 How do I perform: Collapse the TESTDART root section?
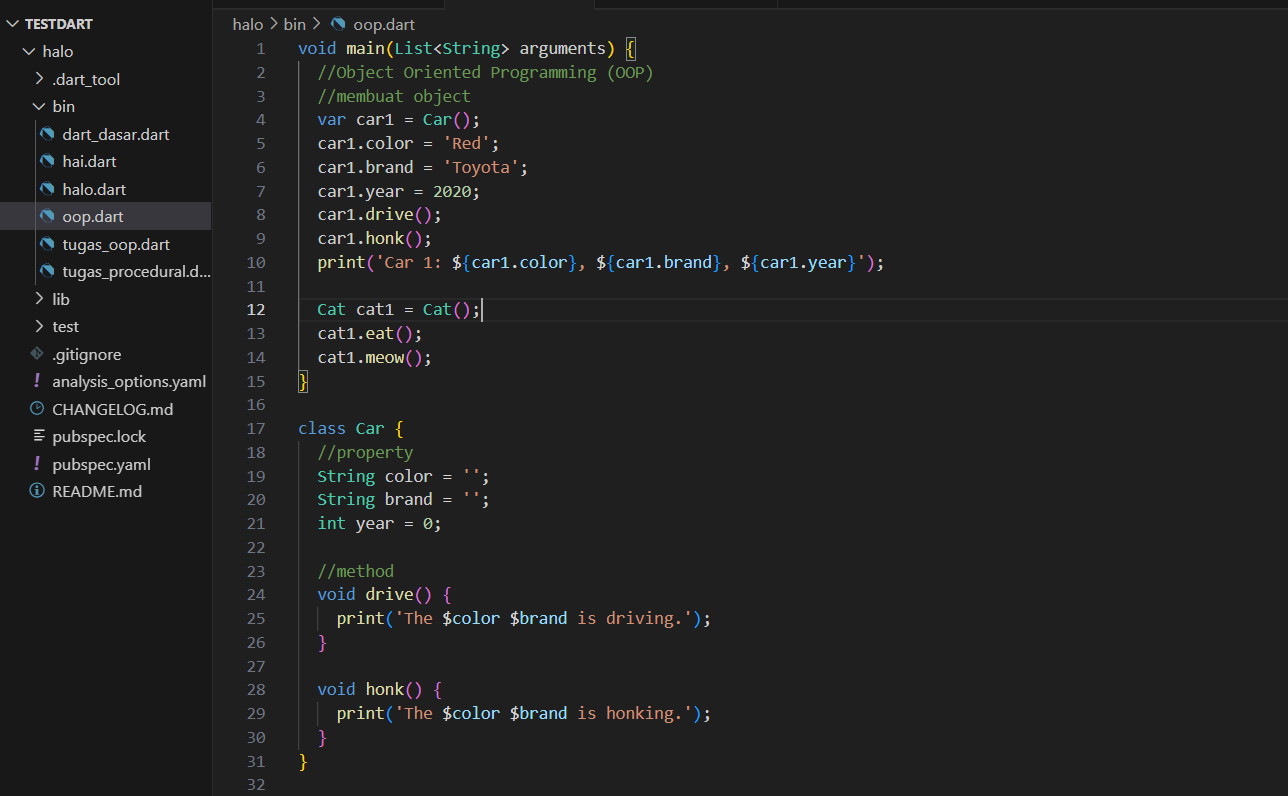click(12, 24)
